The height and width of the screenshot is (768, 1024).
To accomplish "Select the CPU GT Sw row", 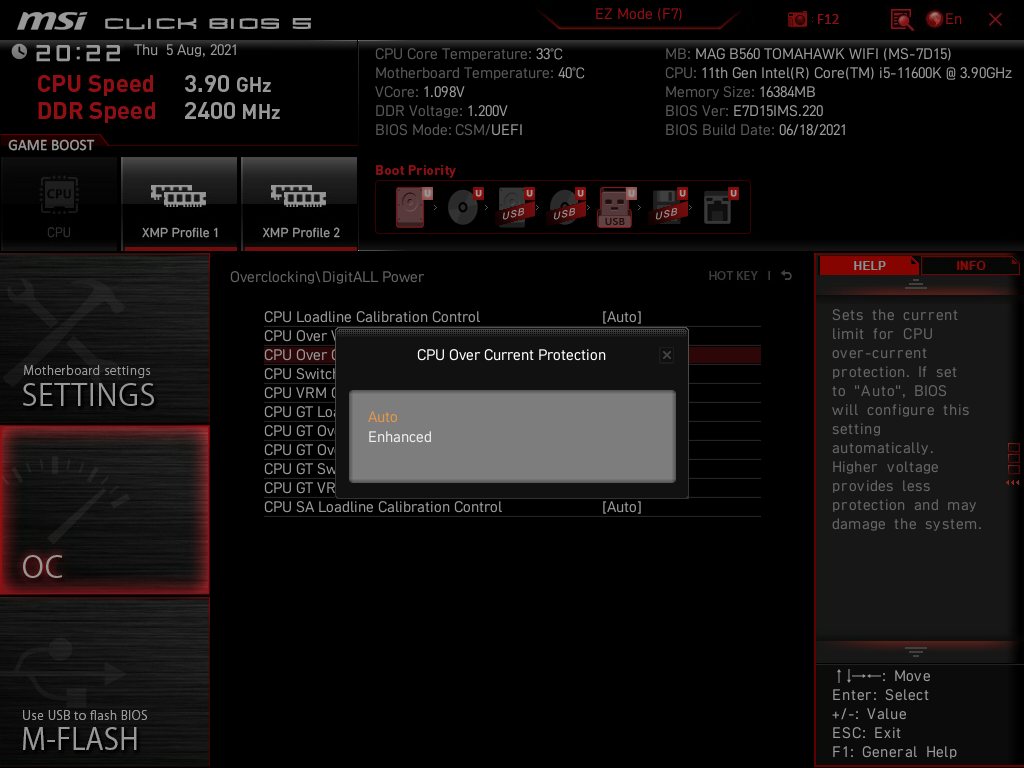I will (x=299, y=469).
